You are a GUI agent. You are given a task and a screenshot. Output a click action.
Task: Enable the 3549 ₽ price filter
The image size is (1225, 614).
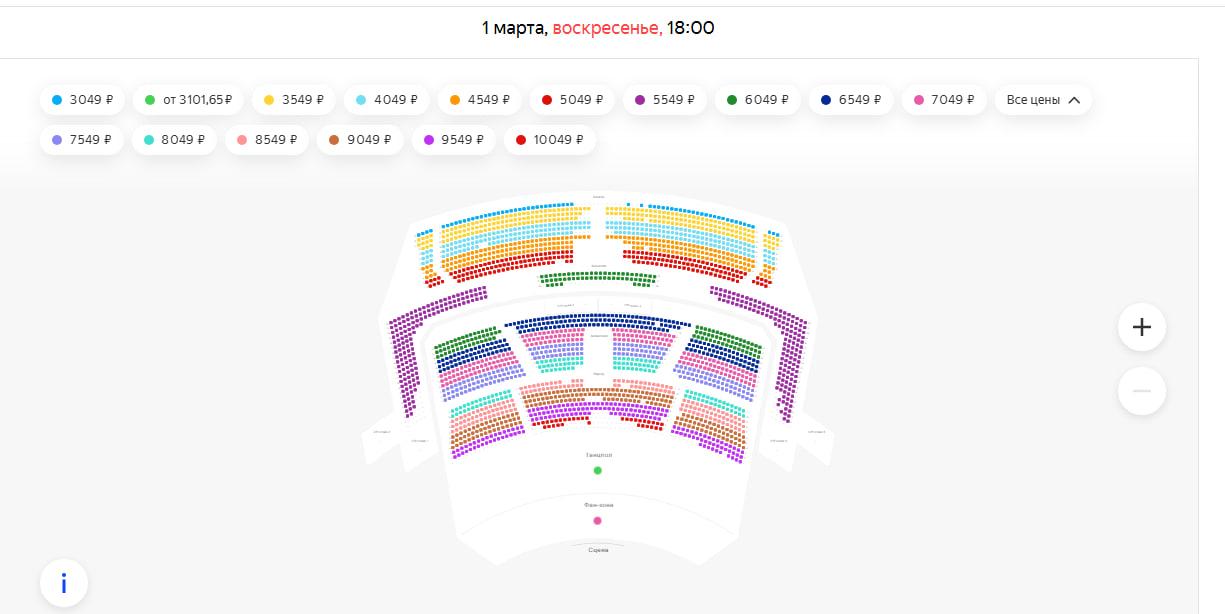click(x=294, y=100)
